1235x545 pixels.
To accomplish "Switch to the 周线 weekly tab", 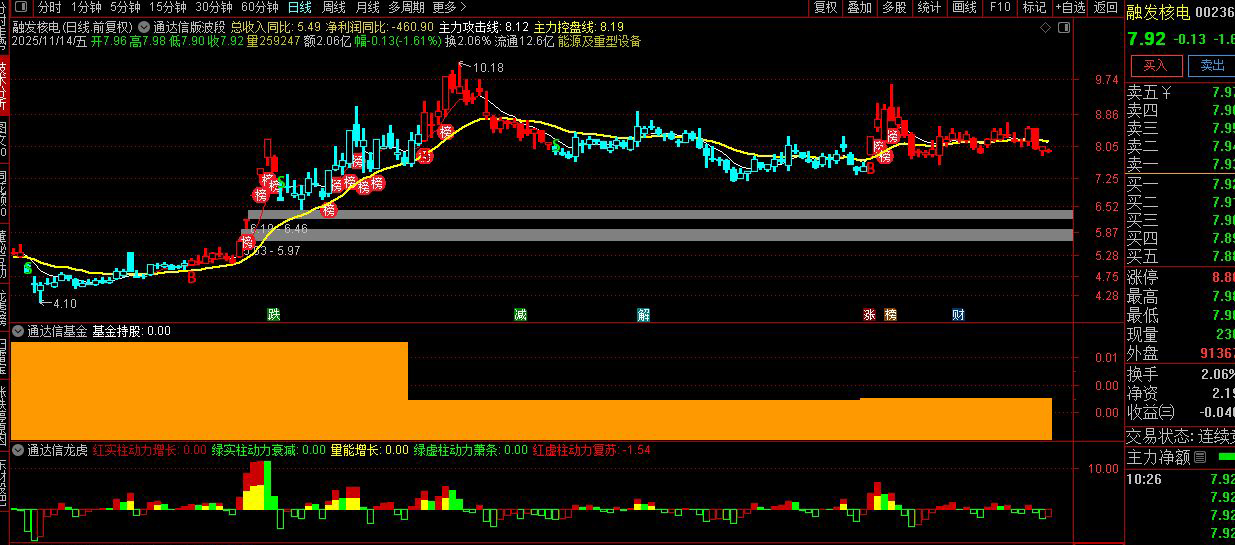I will (x=333, y=7).
